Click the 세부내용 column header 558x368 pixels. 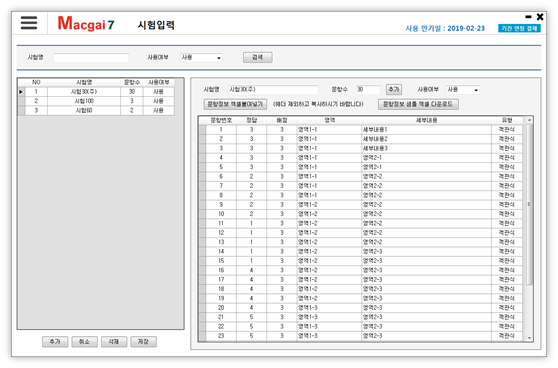[426, 120]
